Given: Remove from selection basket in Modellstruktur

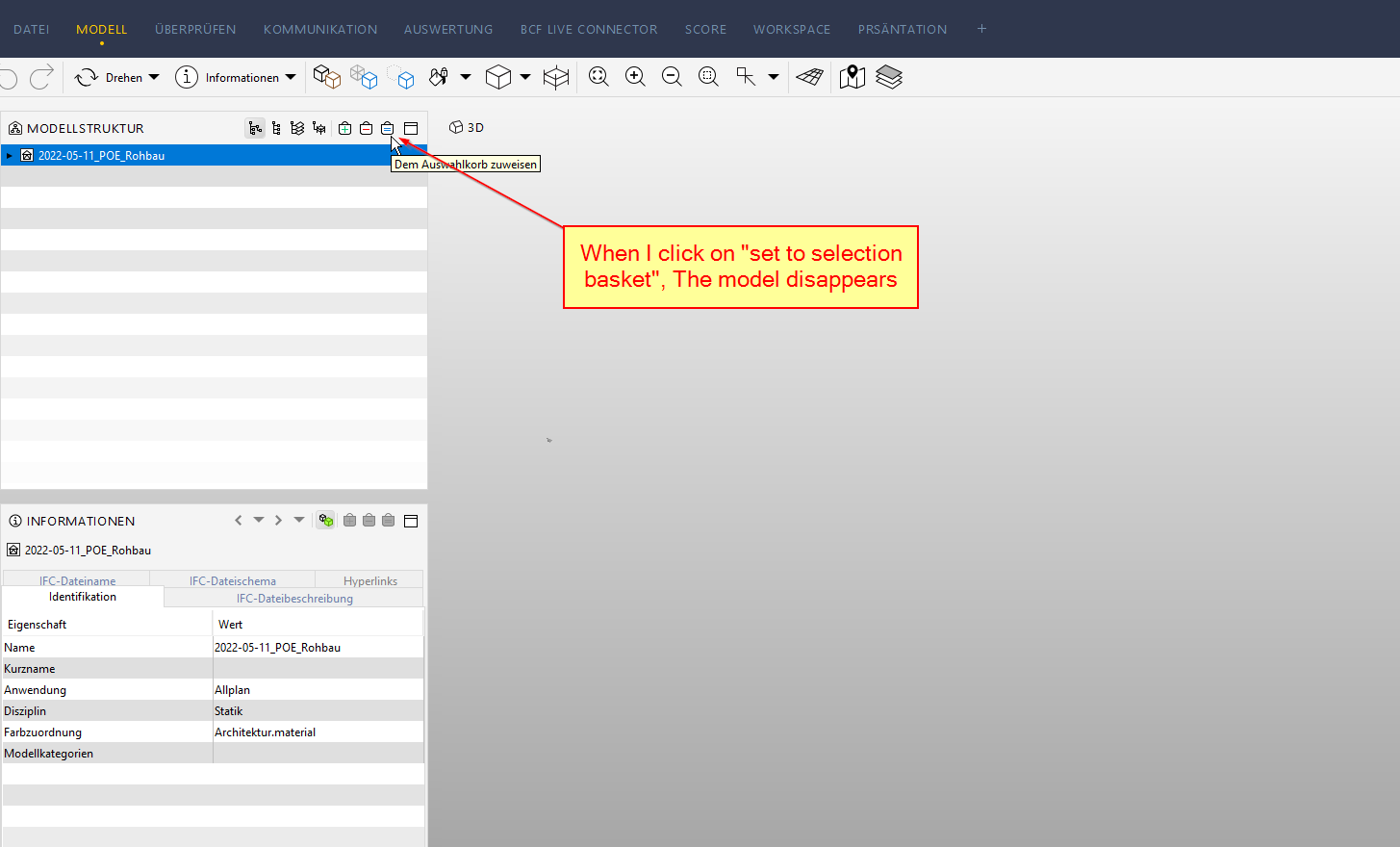Looking at the screenshot, I should tap(366, 128).
